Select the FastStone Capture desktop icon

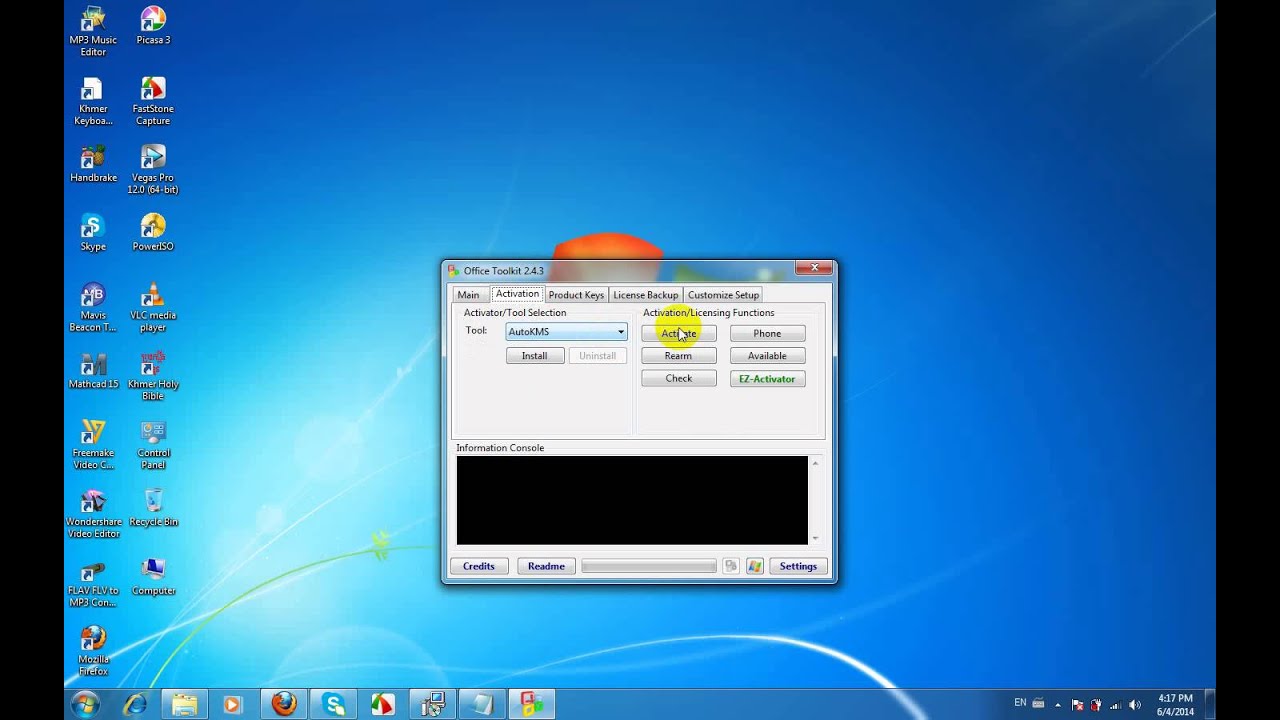click(153, 101)
